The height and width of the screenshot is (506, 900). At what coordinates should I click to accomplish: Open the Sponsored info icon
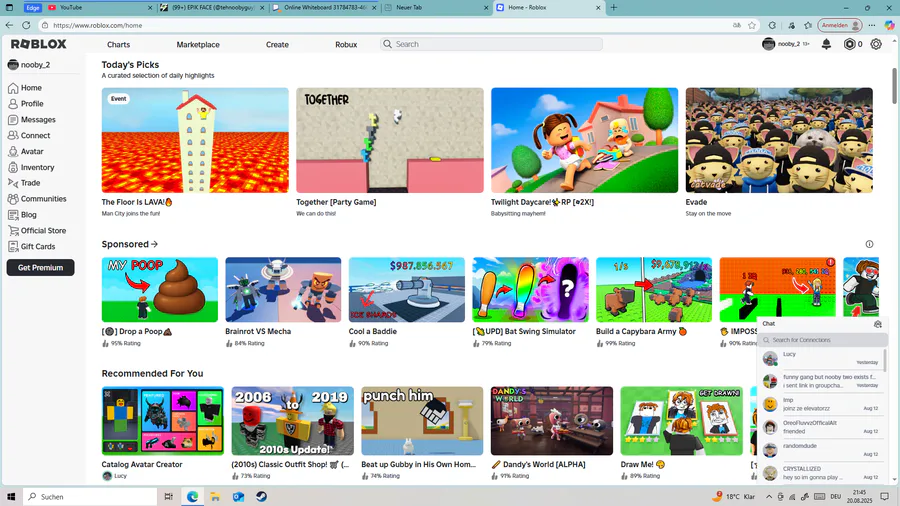click(870, 244)
